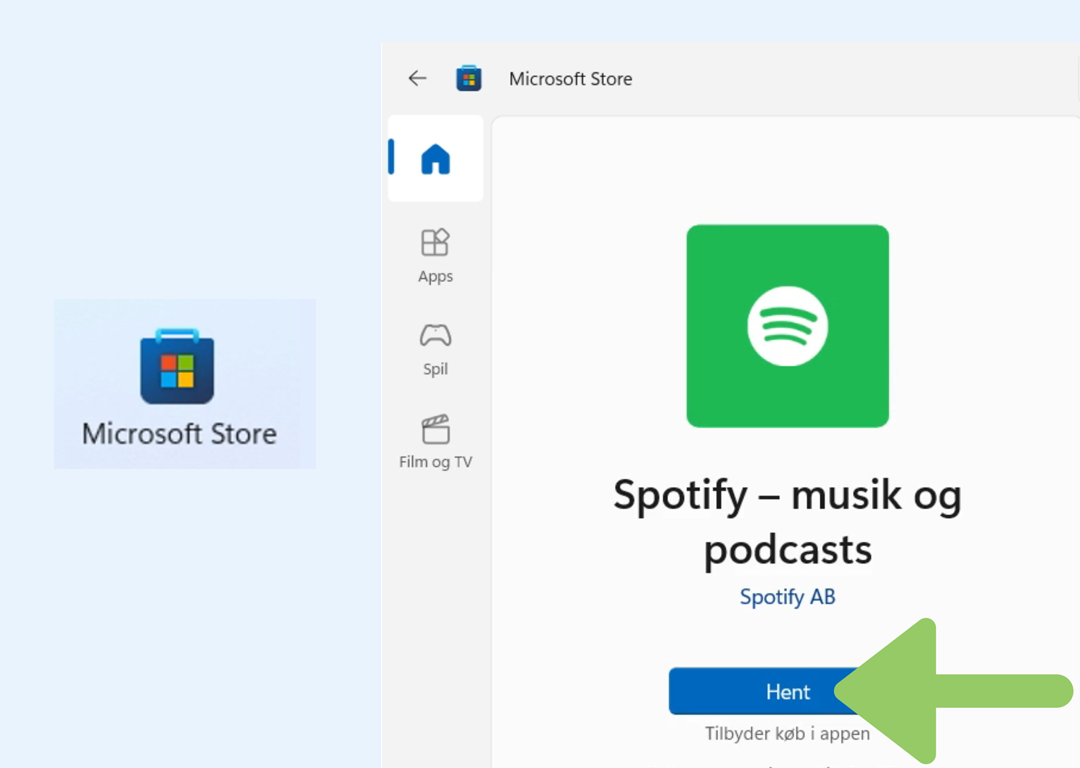Open the Home section in sidebar
The image size is (1080, 768).
pos(435,158)
